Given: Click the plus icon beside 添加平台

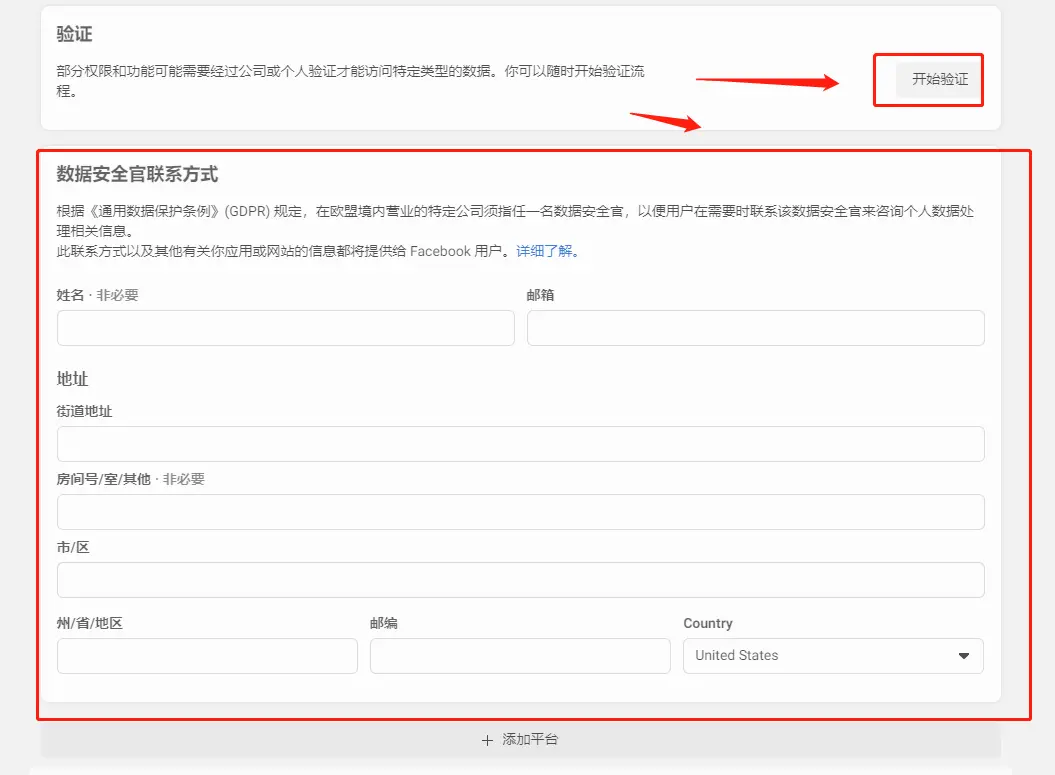Looking at the screenshot, I should [x=488, y=740].
